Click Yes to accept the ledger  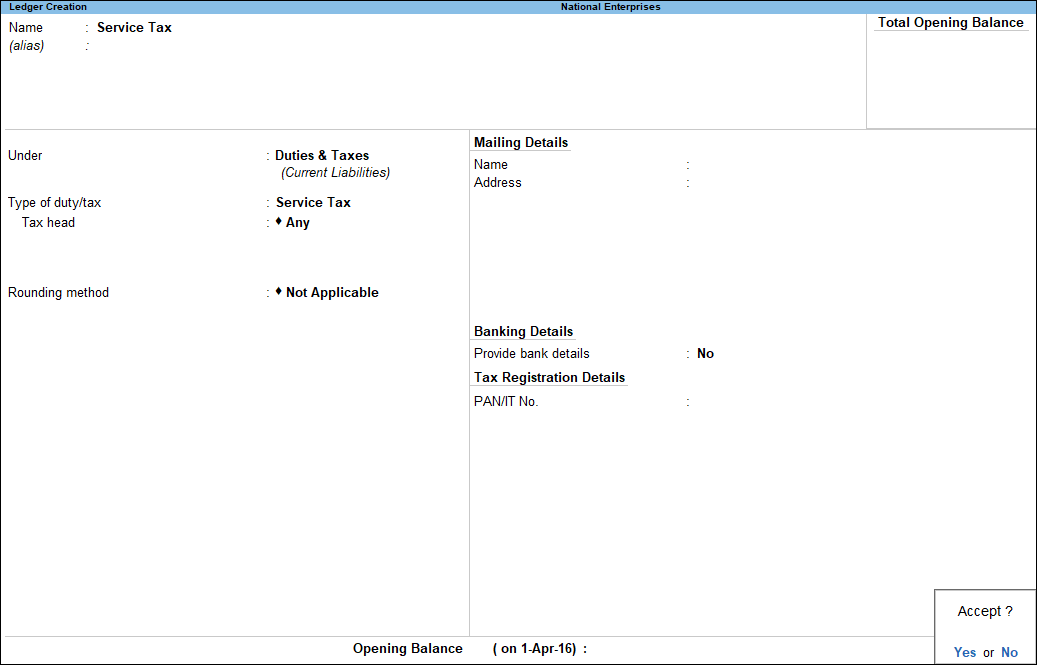point(964,652)
